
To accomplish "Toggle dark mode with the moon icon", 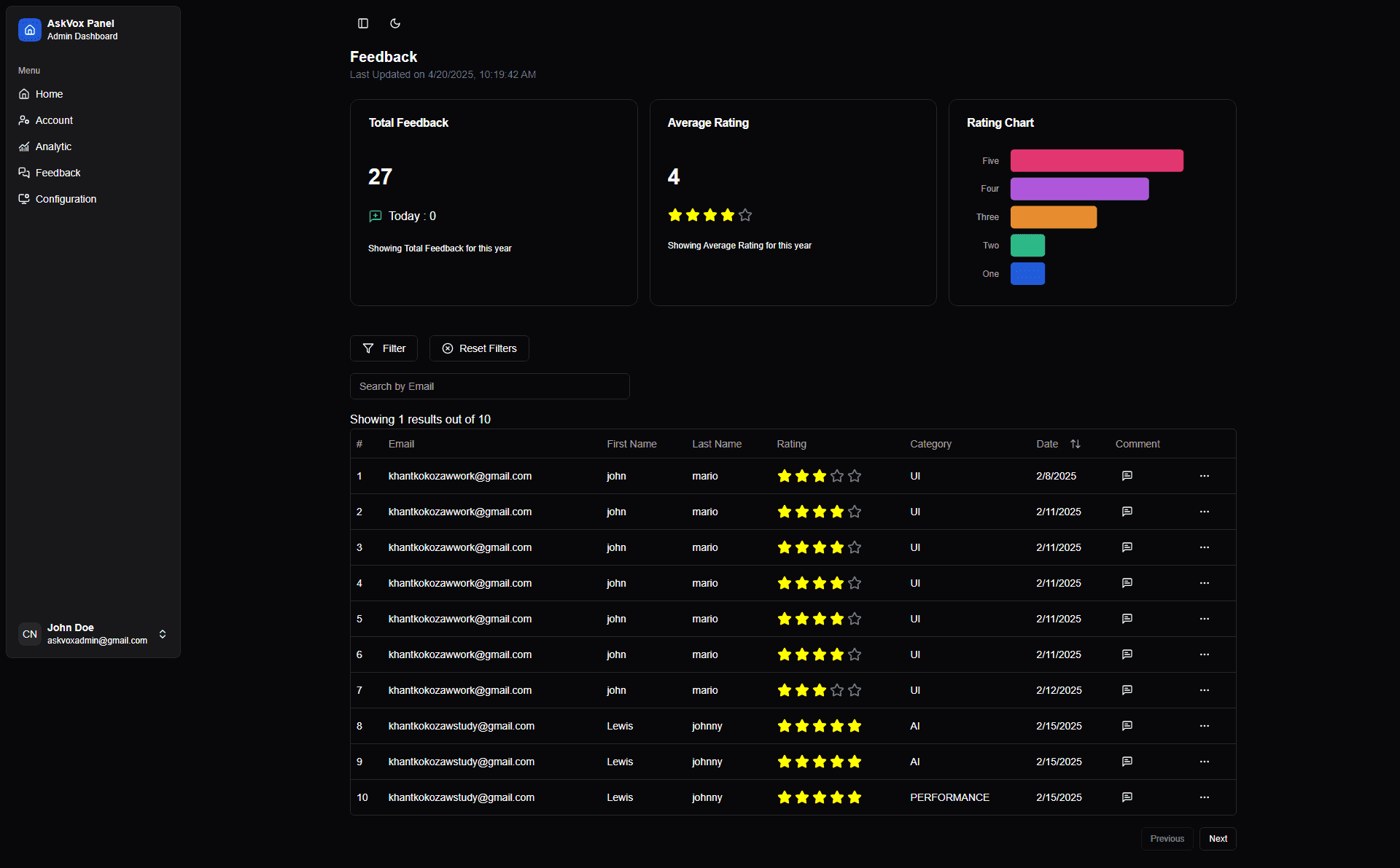I will 394,23.
